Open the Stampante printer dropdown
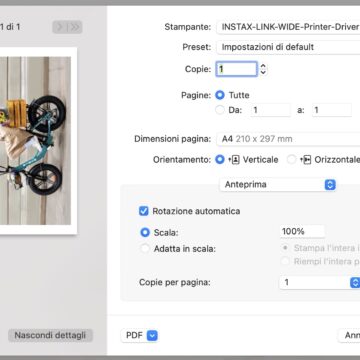Viewport: 360px width, 360px height. coord(288,27)
